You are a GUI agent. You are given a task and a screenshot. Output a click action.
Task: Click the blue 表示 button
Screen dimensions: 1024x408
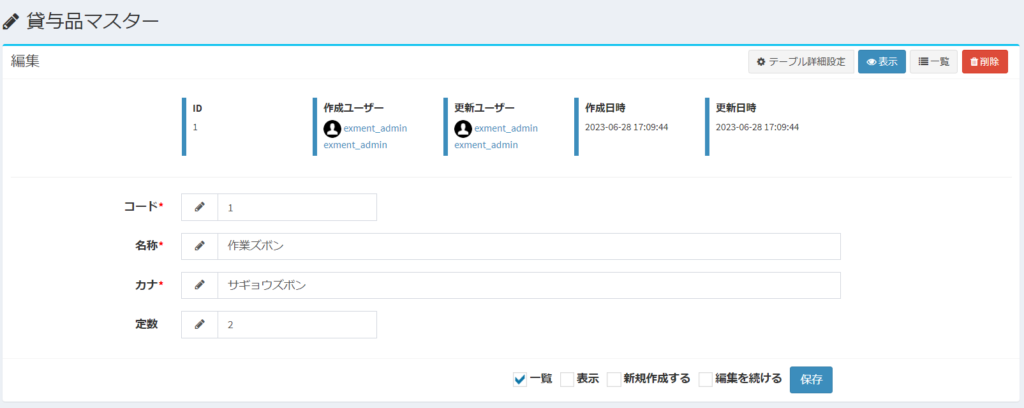tap(882, 62)
